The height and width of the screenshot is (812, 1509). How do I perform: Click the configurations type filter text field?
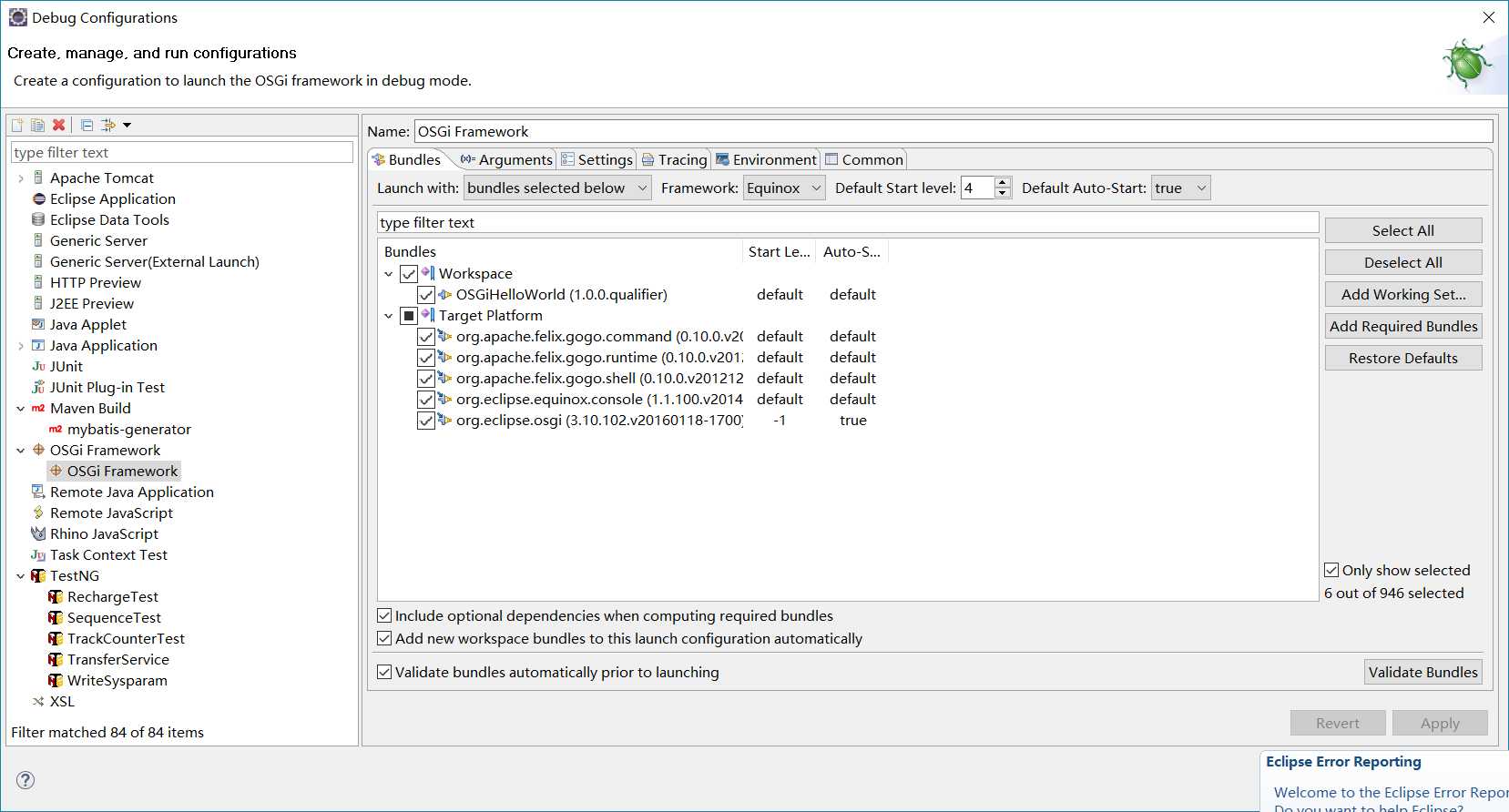(182, 152)
